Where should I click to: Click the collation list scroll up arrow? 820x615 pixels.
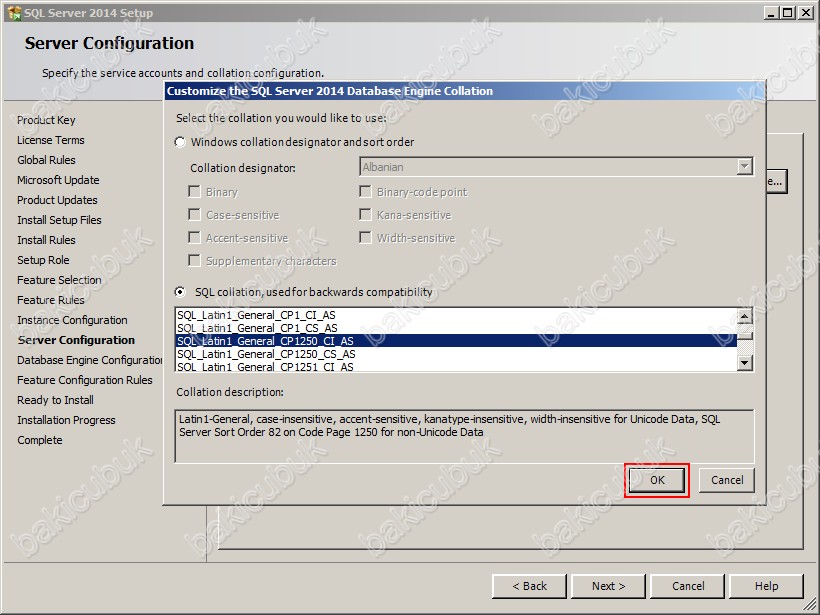point(744,316)
